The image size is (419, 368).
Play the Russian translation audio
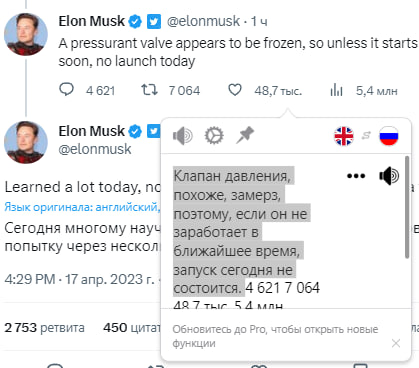[x=389, y=176]
